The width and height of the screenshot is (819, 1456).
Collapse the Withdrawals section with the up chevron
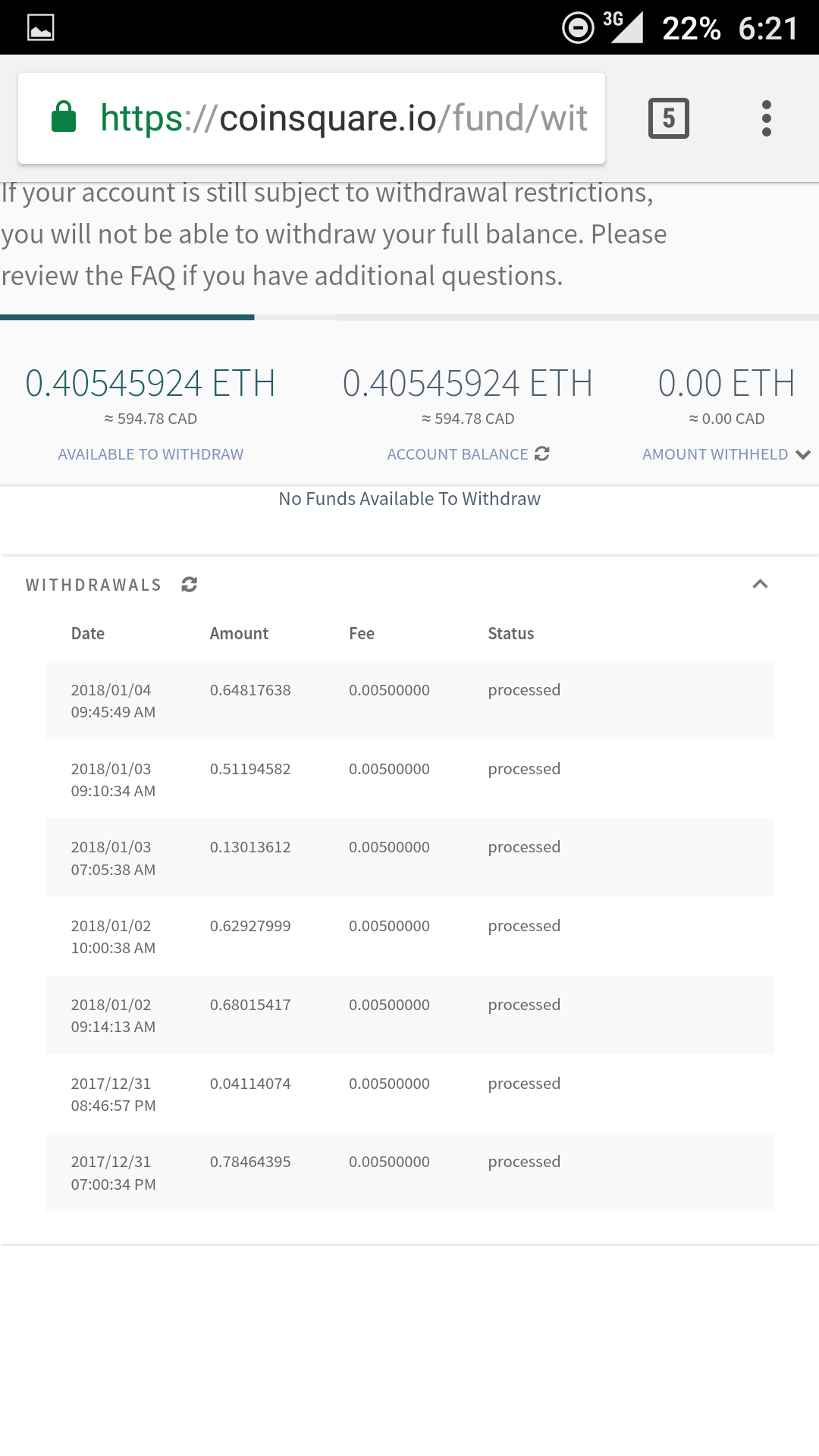760,584
